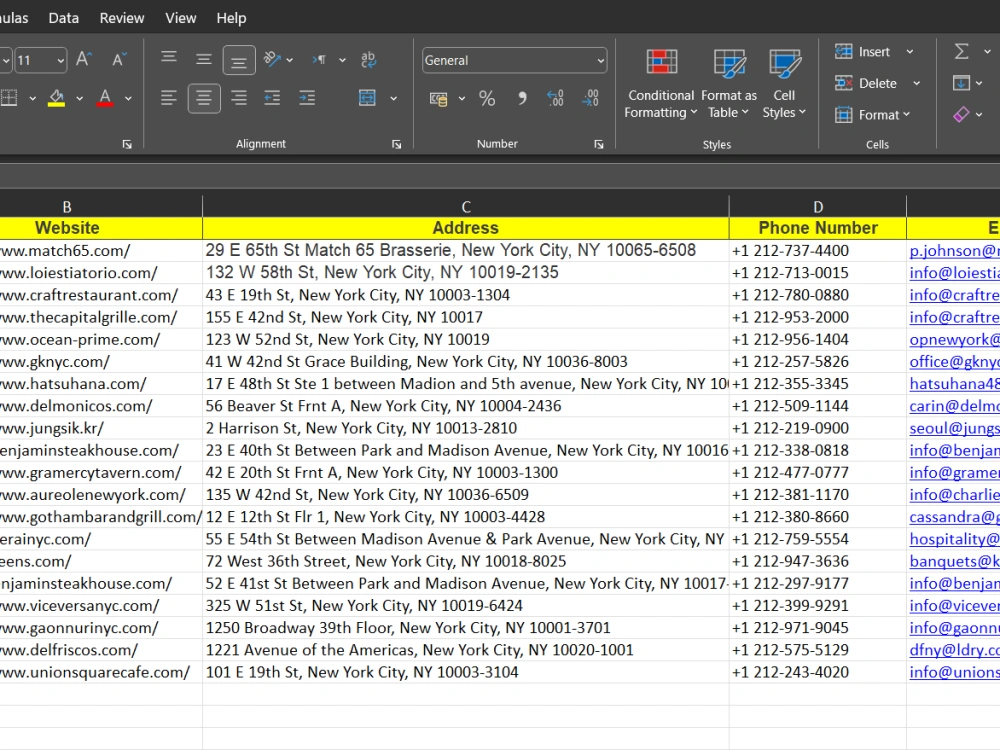1000x750 pixels.
Task: Select cell with +1 212-243-4020
Action: coord(818,672)
